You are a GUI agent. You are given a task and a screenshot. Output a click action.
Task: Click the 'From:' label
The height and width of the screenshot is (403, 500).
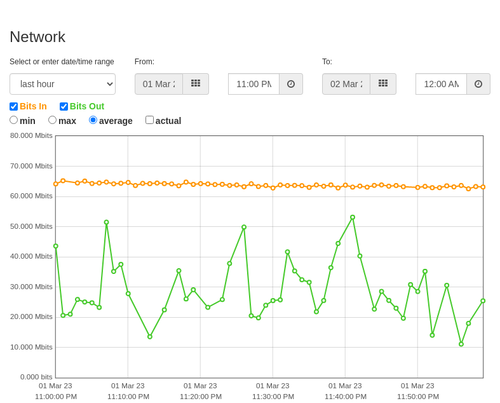click(144, 62)
